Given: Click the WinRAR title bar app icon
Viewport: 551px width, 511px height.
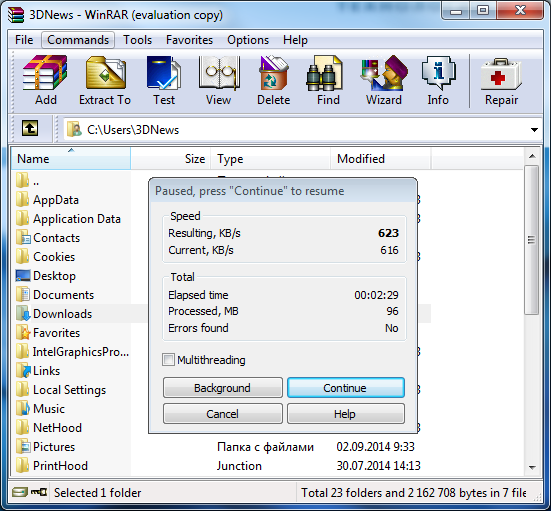Looking at the screenshot, I should 16,15.
